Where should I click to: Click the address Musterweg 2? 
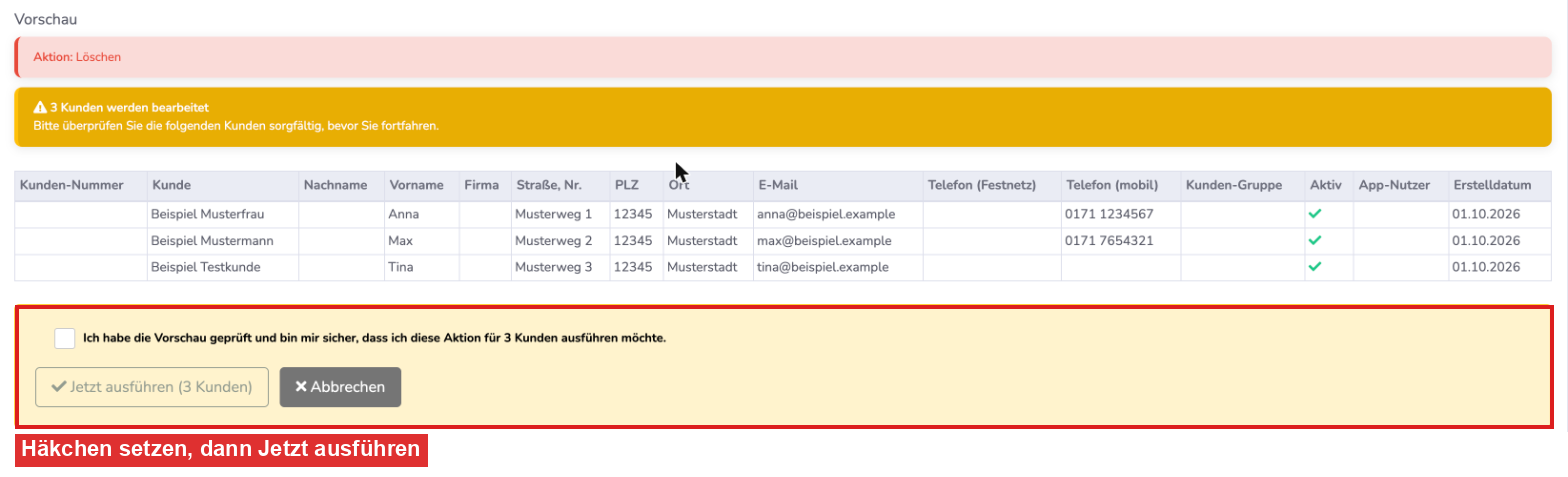554,241
